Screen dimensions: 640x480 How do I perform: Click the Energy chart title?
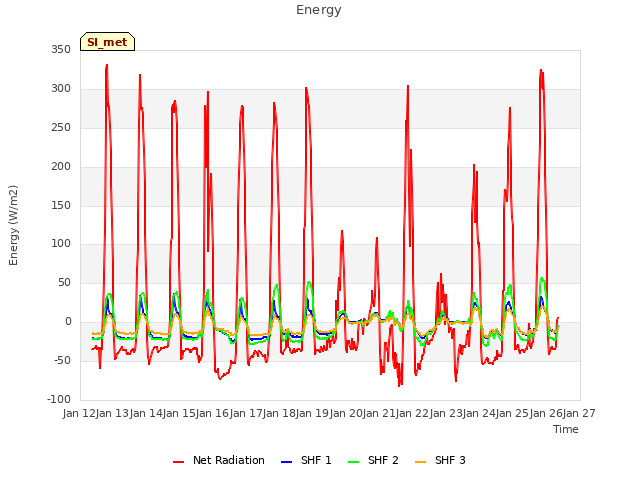click(319, 10)
